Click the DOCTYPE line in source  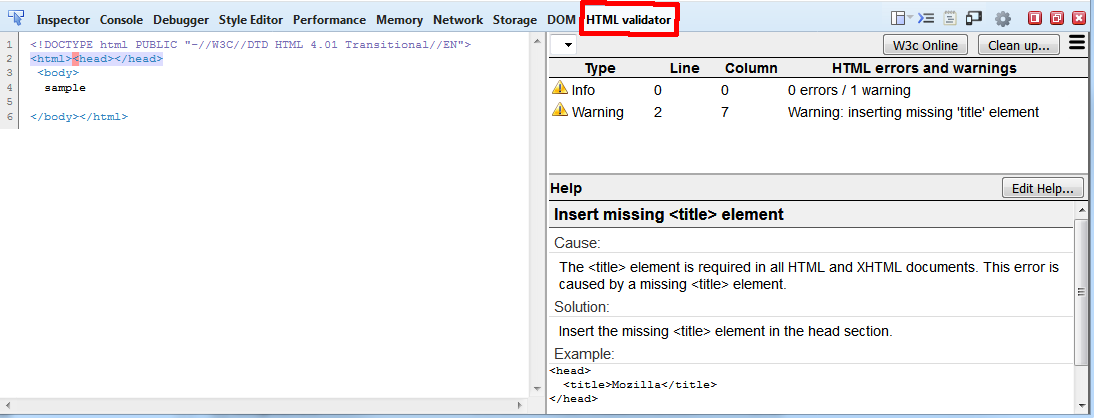[x=251, y=45]
